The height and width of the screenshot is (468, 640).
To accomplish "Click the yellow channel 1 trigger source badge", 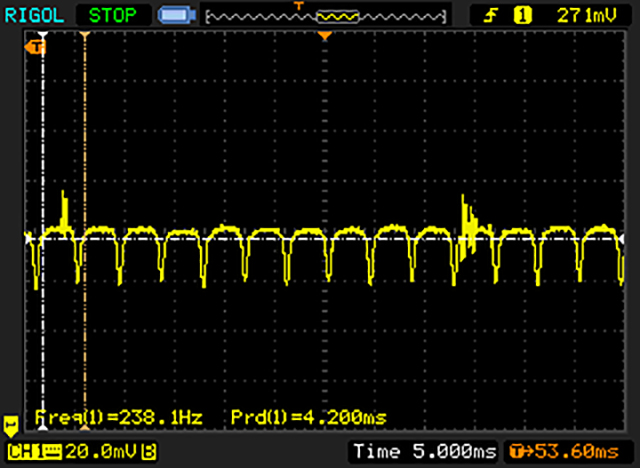I will coord(522,16).
